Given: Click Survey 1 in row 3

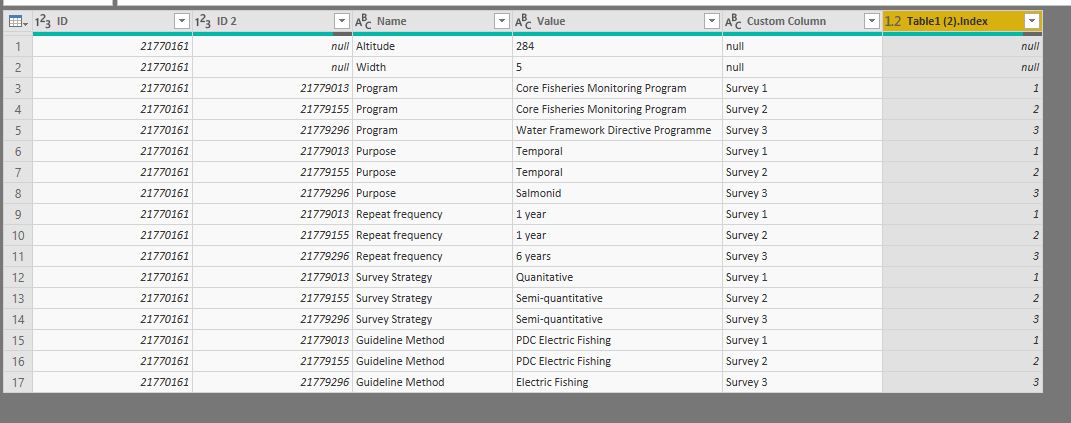Looking at the screenshot, I should pos(803,89).
